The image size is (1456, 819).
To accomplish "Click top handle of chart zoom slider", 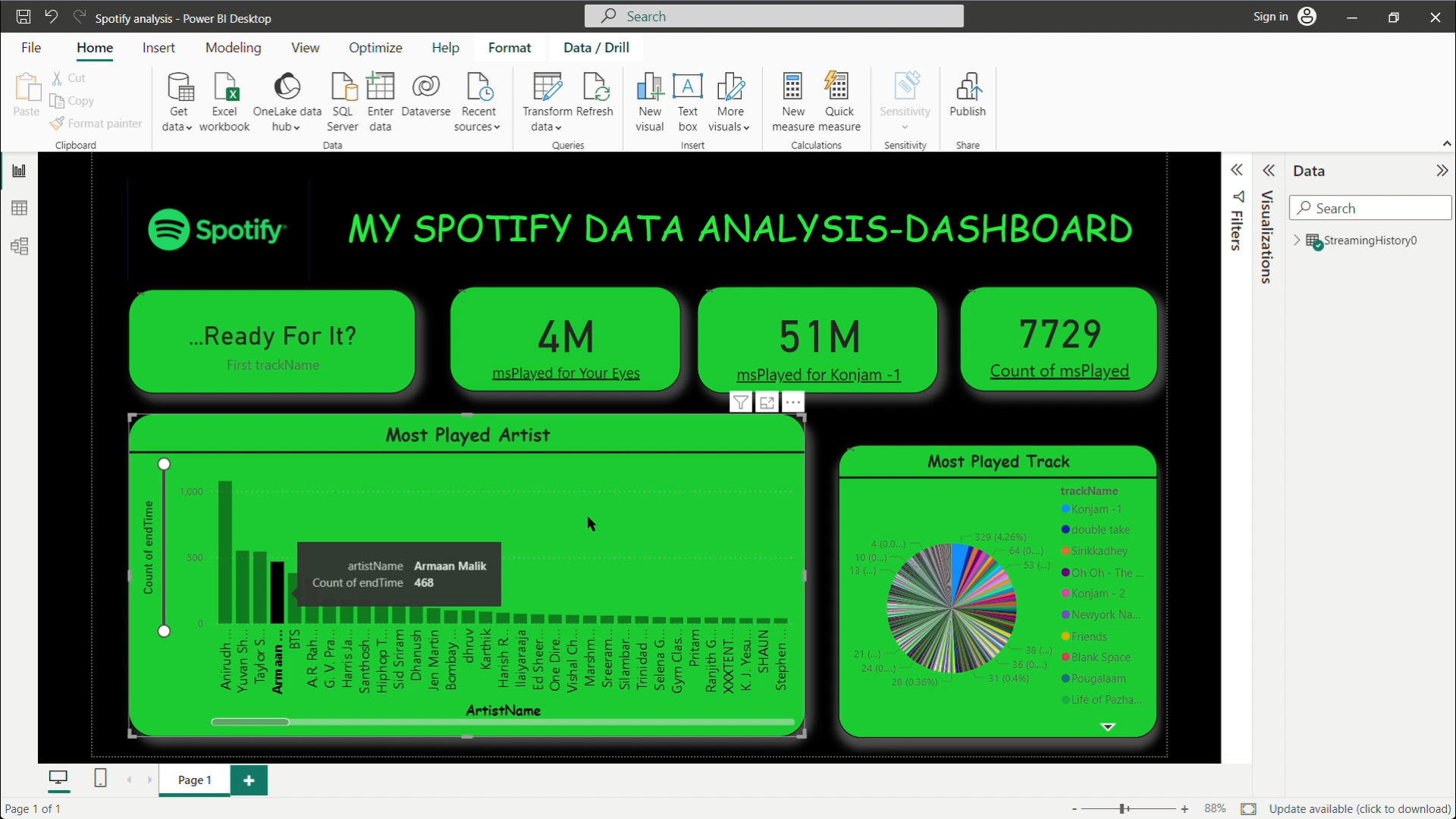I will [x=164, y=464].
